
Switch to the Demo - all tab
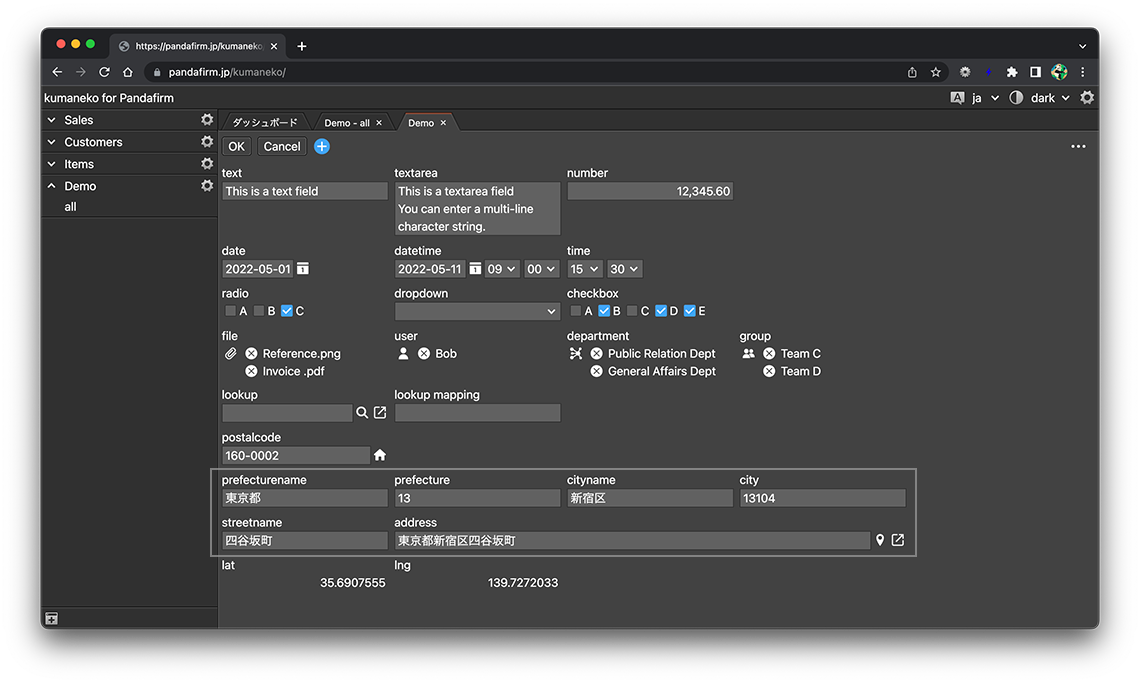pos(347,123)
